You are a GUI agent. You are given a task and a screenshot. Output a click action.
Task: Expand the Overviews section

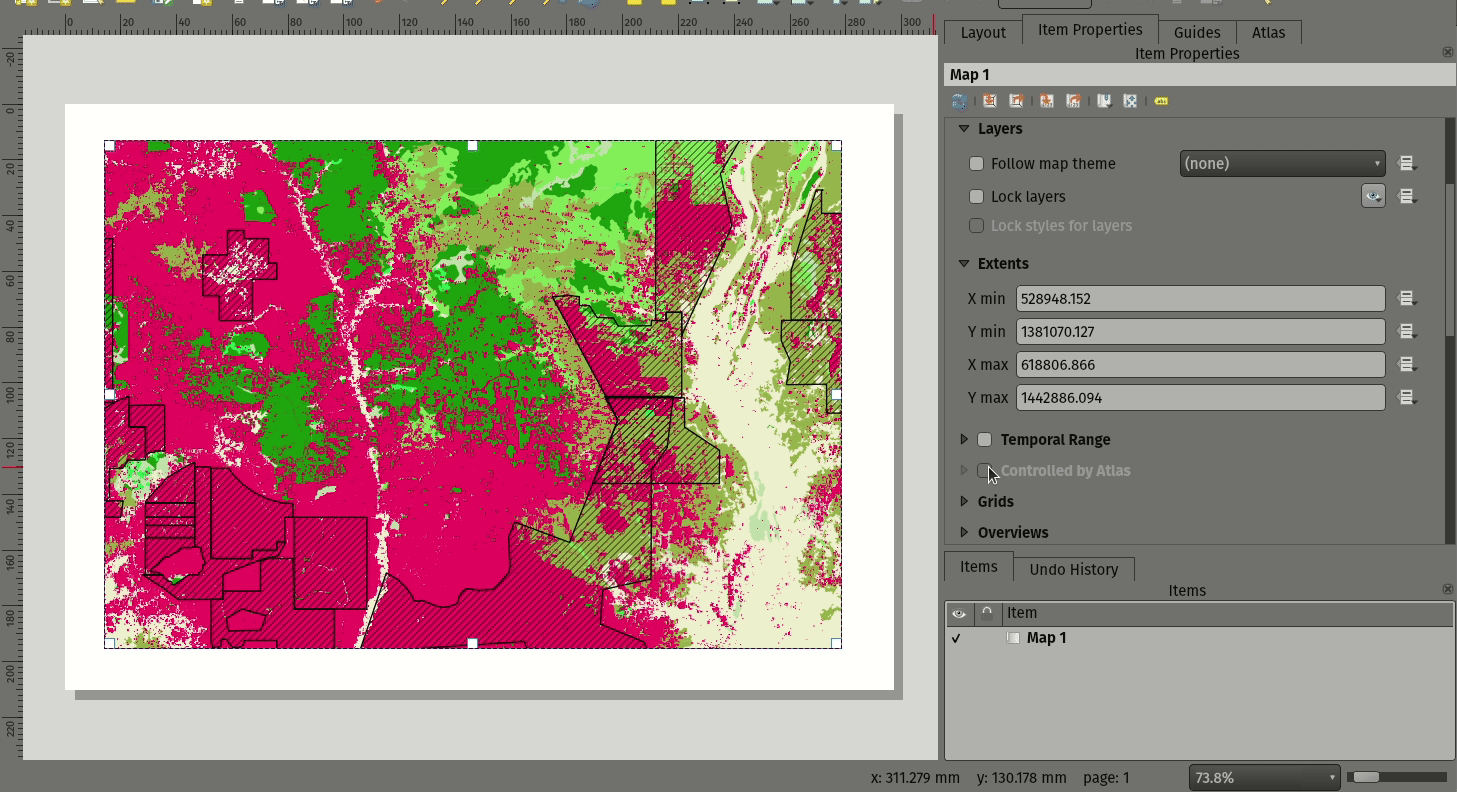point(964,533)
